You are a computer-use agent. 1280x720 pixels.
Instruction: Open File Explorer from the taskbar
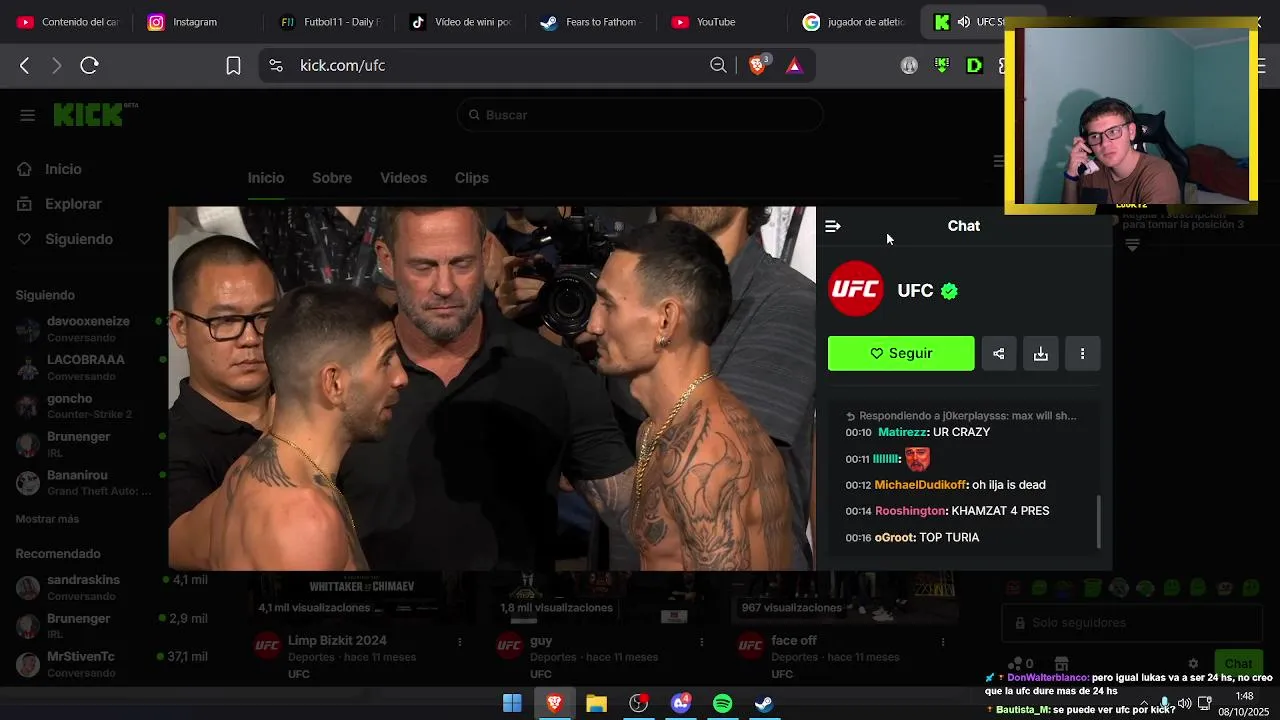pos(596,703)
